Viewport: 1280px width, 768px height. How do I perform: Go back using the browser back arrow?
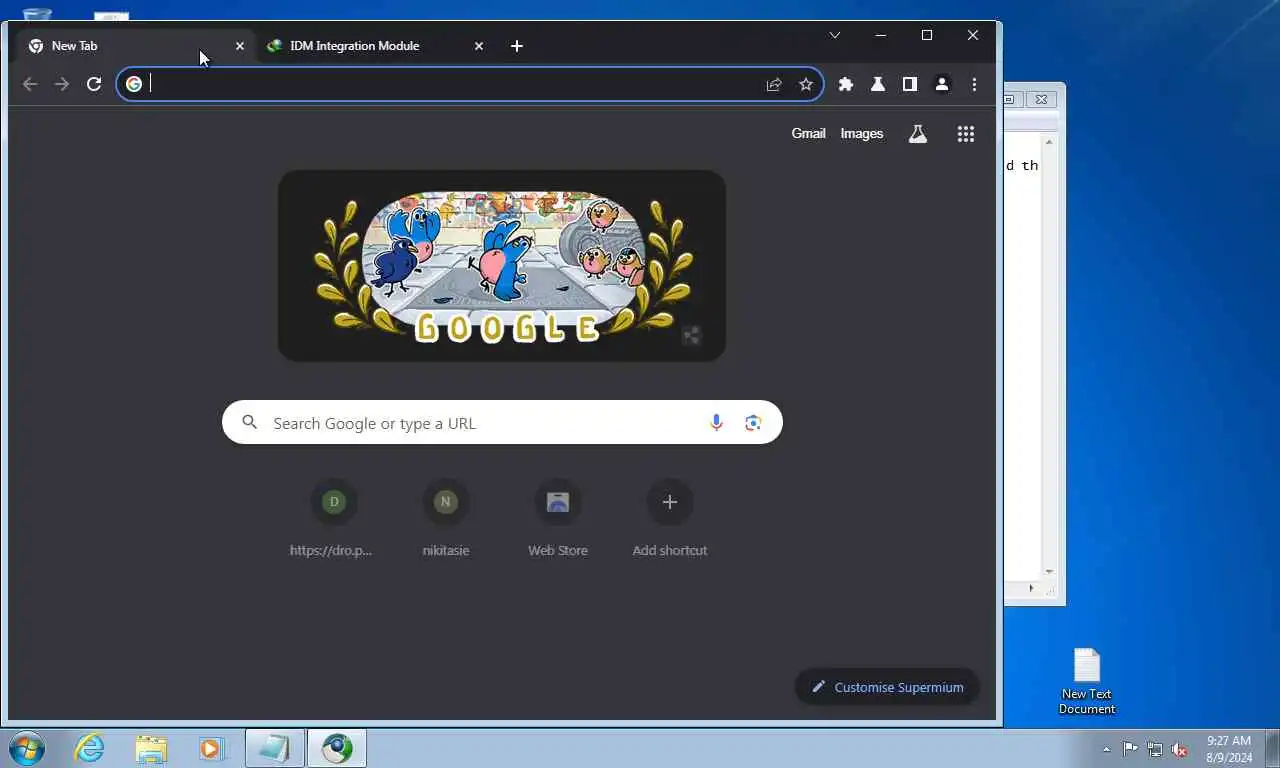pyautogui.click(x=30, y=84)
